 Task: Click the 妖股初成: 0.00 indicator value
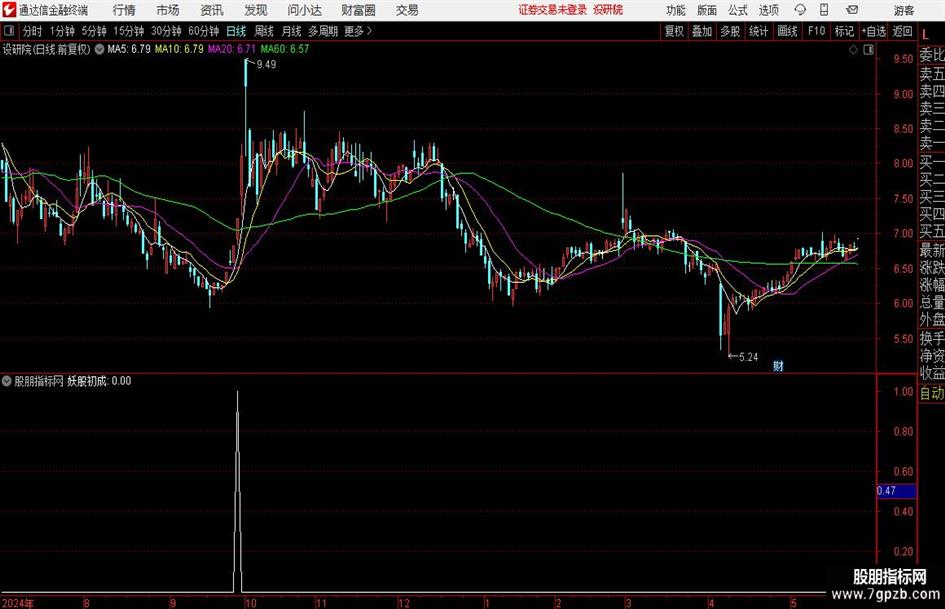point(99,381)
